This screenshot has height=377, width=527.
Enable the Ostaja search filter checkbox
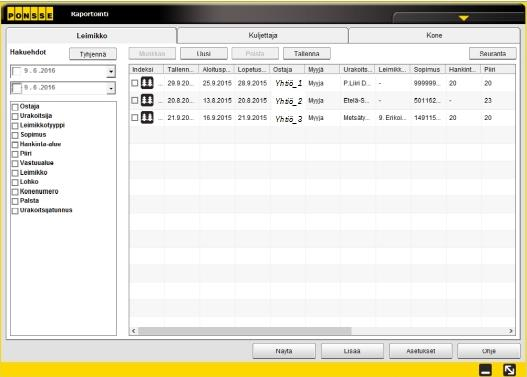pos(15,107)
